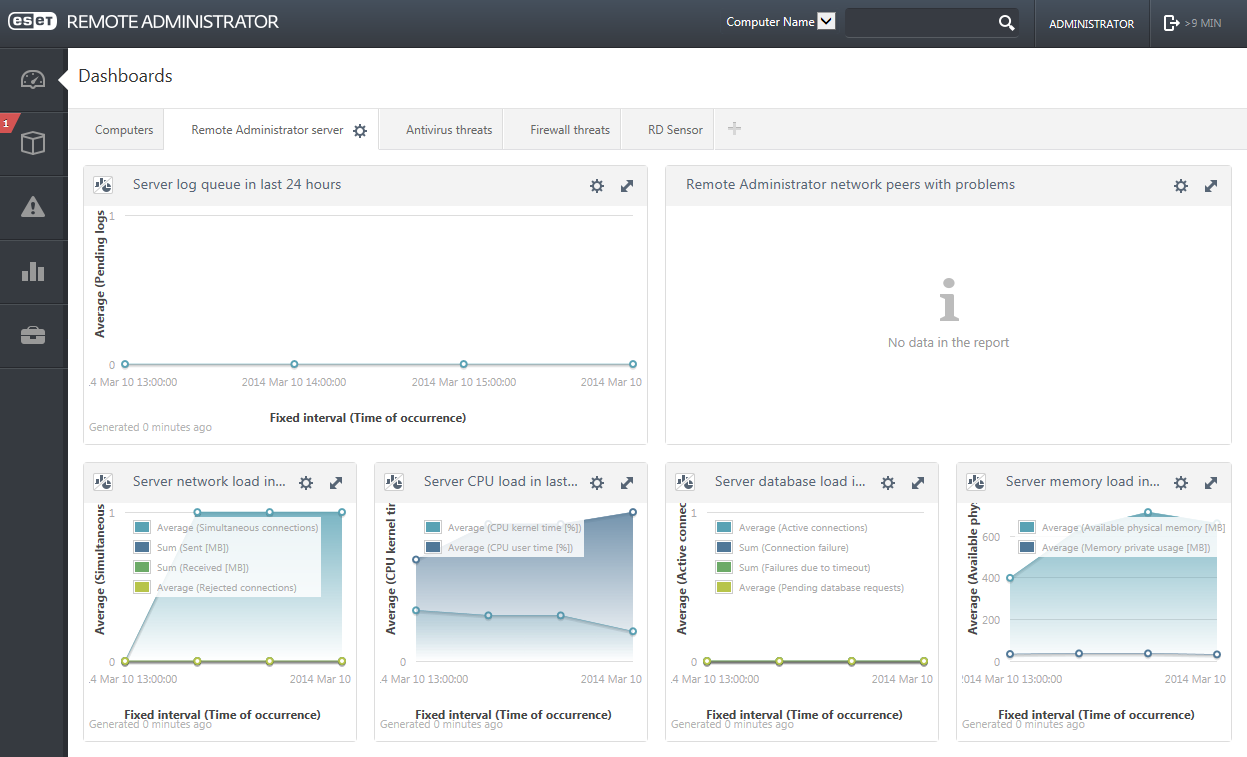Open the Firewall threats tab
This screenshot has width=1247, height=757.
[x=570, y=130]
